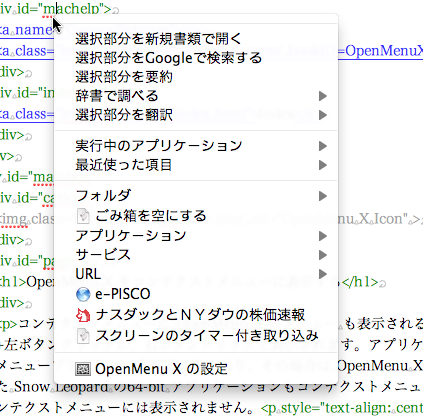Viewport: 423px width, 418px height.
Task: Expand the URL submenu arrow
Action: pyautogui.click(x=322, y=274)
